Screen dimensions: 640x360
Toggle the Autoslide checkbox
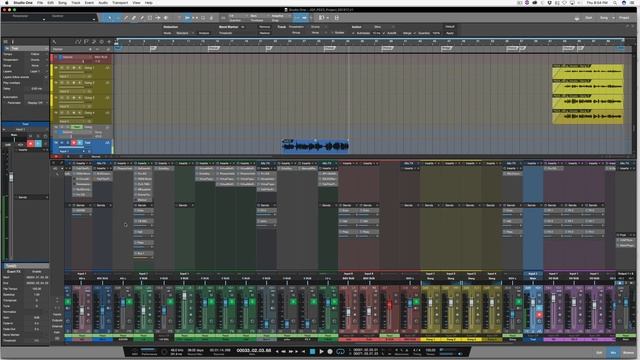coord(354,33)
